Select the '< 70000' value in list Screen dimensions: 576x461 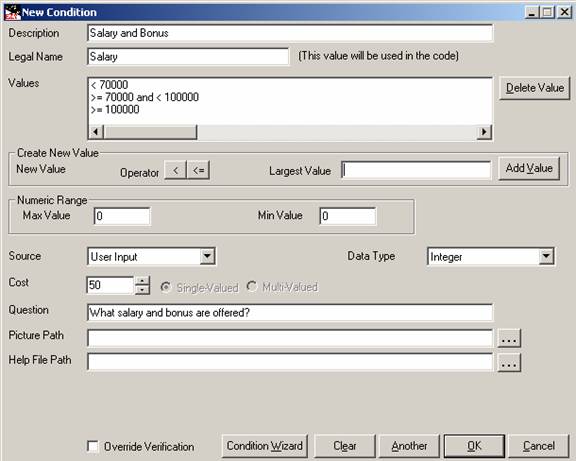pos(109,85)
